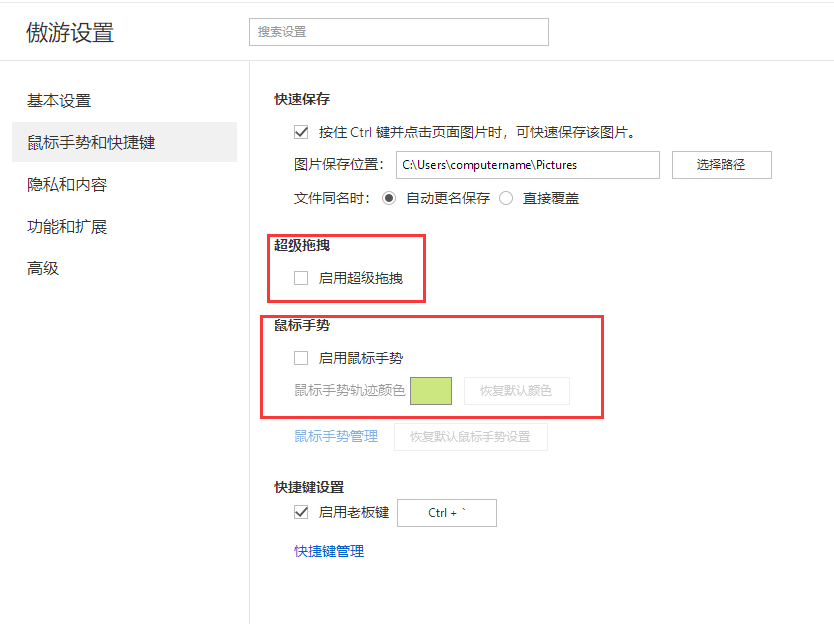
Task: Click the 图片保存位置 path field
Action: (x=527, y=165)
